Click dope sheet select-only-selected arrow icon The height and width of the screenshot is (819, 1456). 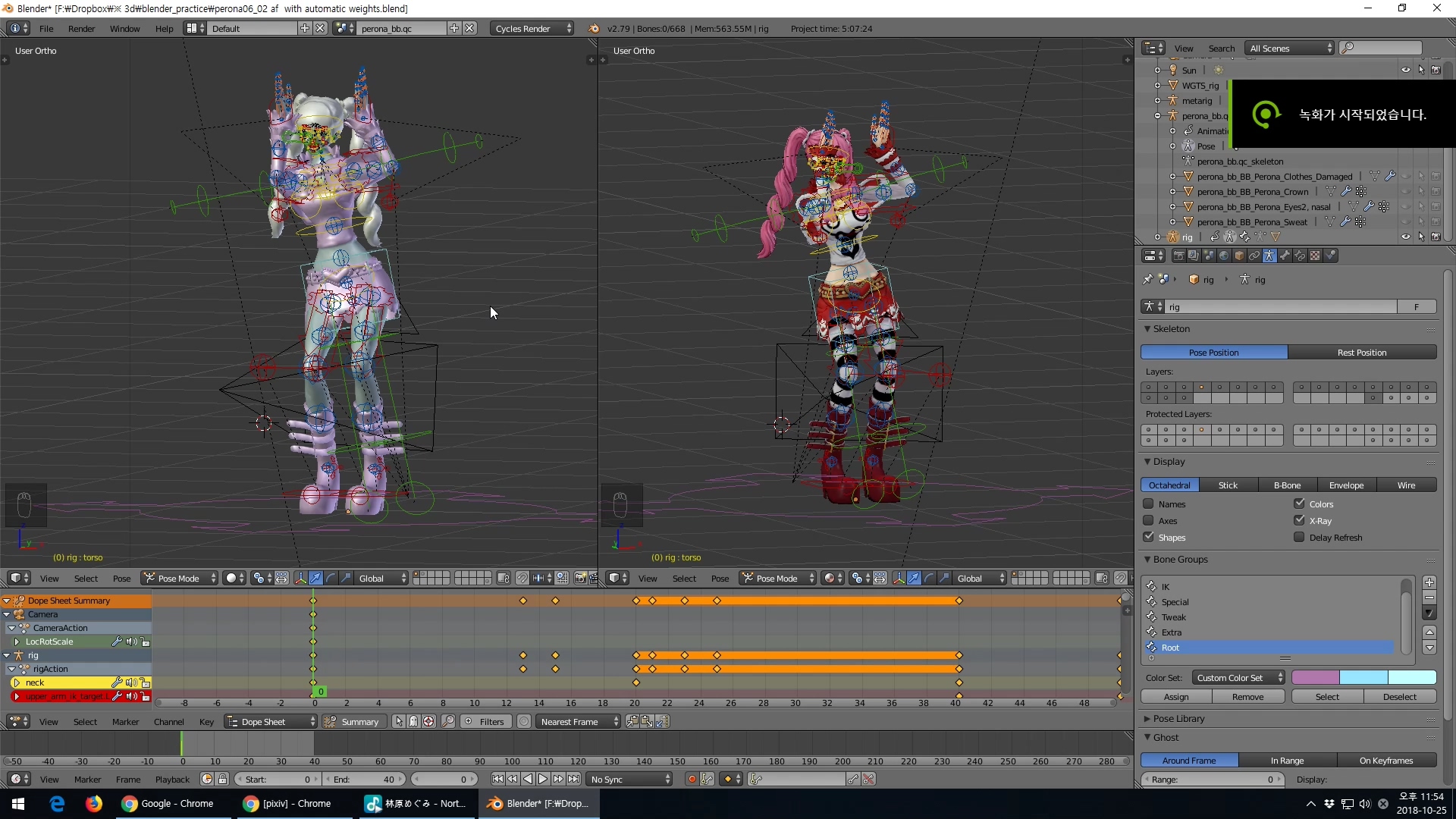(x=399, y=721)
